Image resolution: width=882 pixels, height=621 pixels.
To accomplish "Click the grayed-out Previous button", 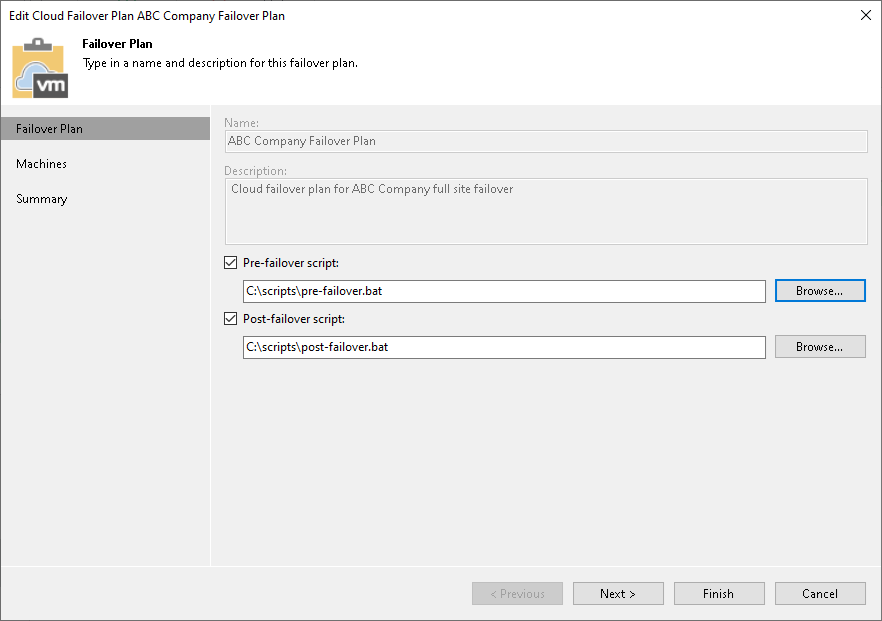I will [517, 593].
